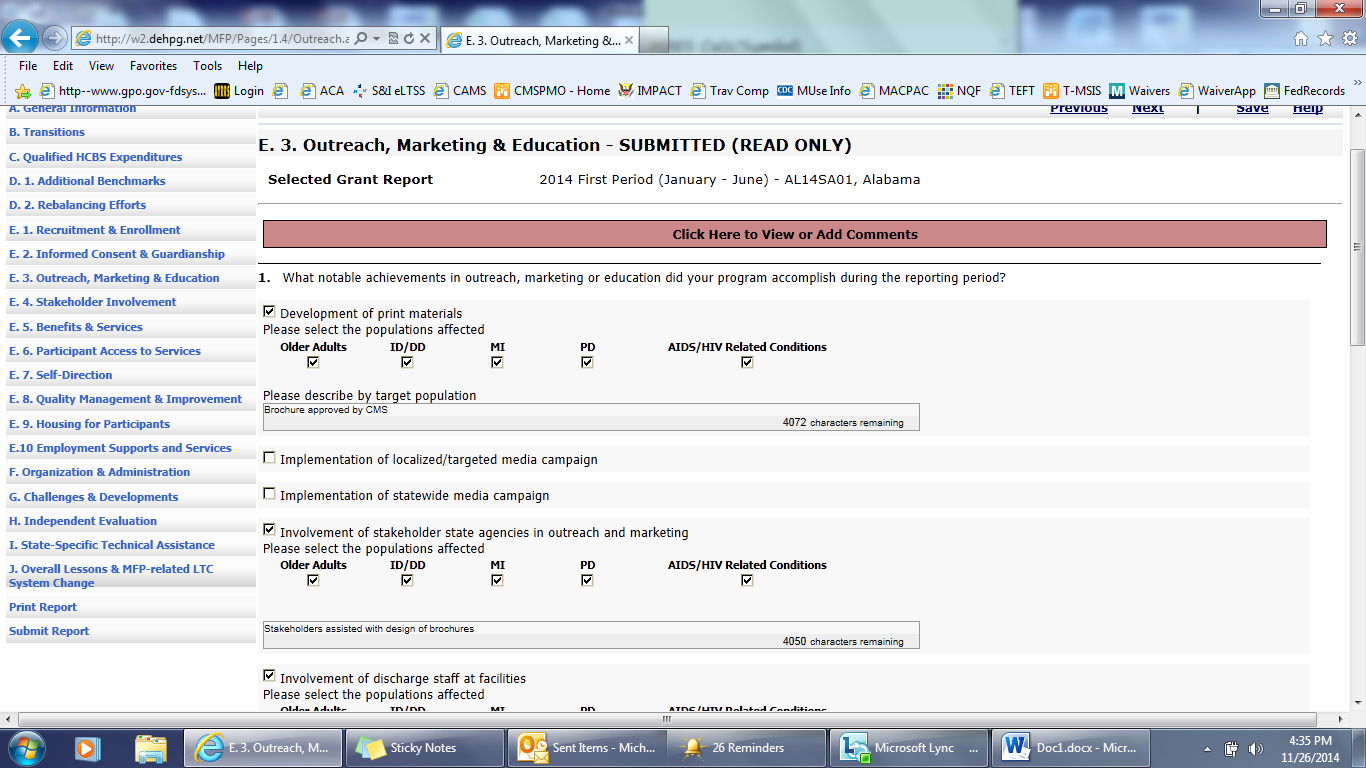This screenshot has width=1366, height=768.
Task: Open Favorites star icon at top right
Action: (x=1325, y=39)
